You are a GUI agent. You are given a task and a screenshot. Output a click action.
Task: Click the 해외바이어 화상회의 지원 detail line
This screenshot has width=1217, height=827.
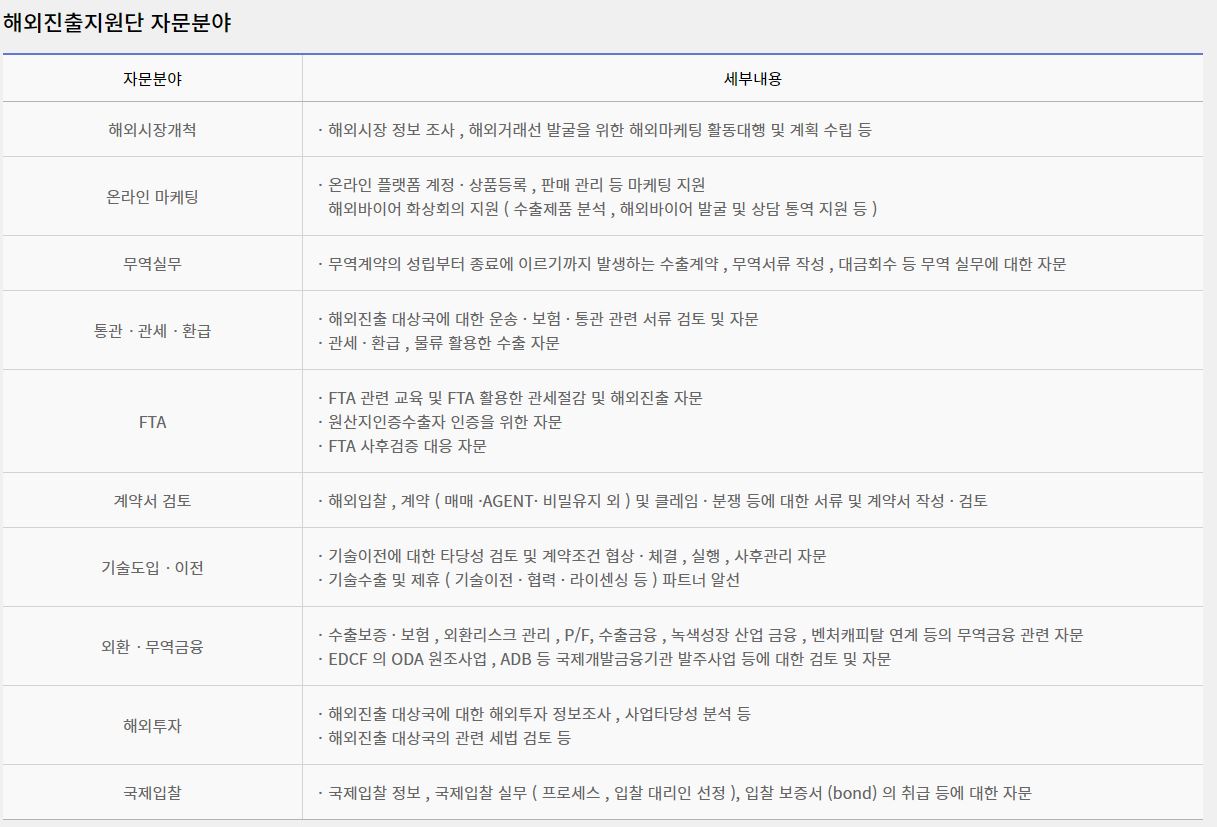pos(602,209)
